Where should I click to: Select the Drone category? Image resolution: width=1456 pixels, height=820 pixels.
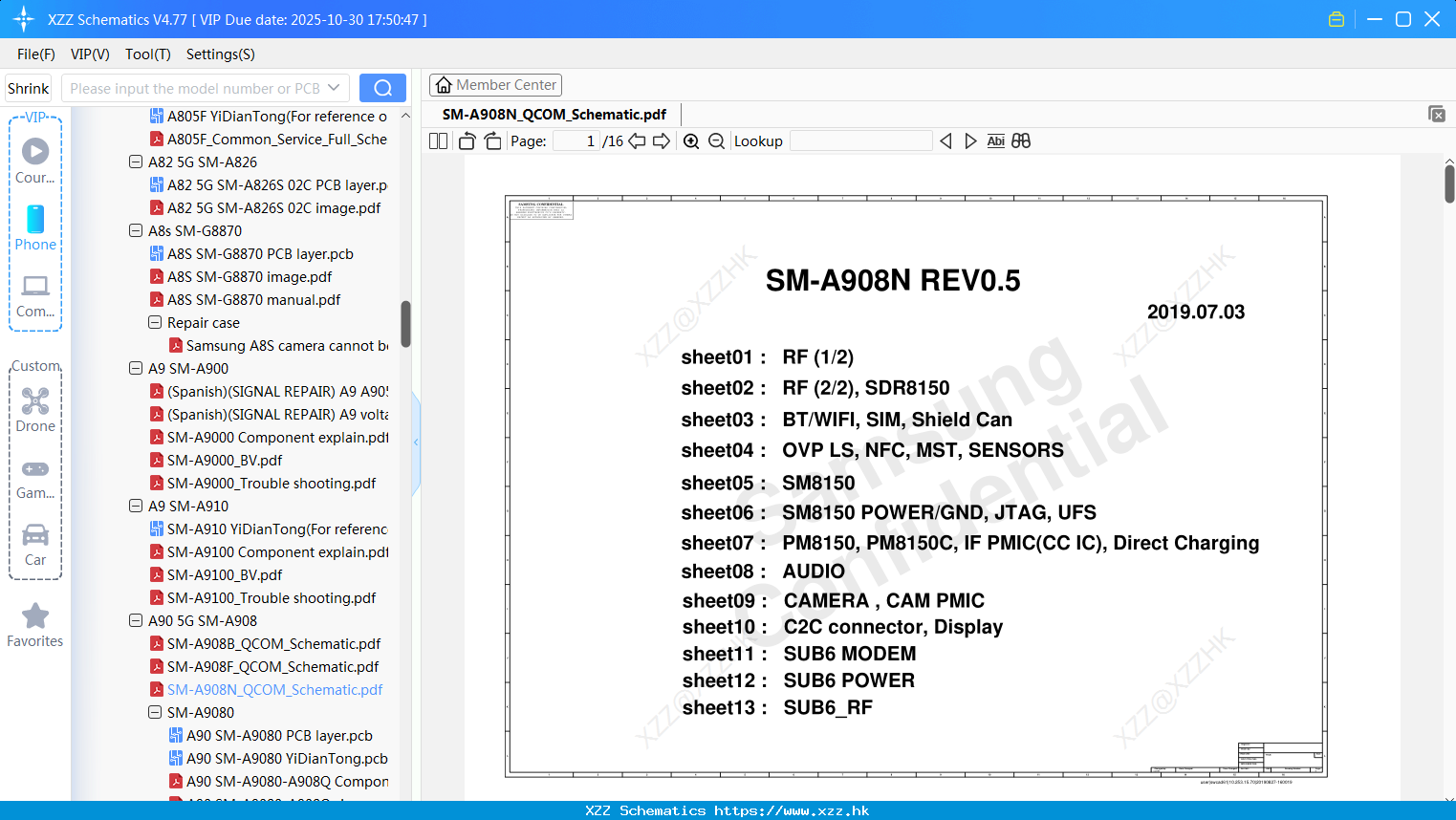[35, 410]
